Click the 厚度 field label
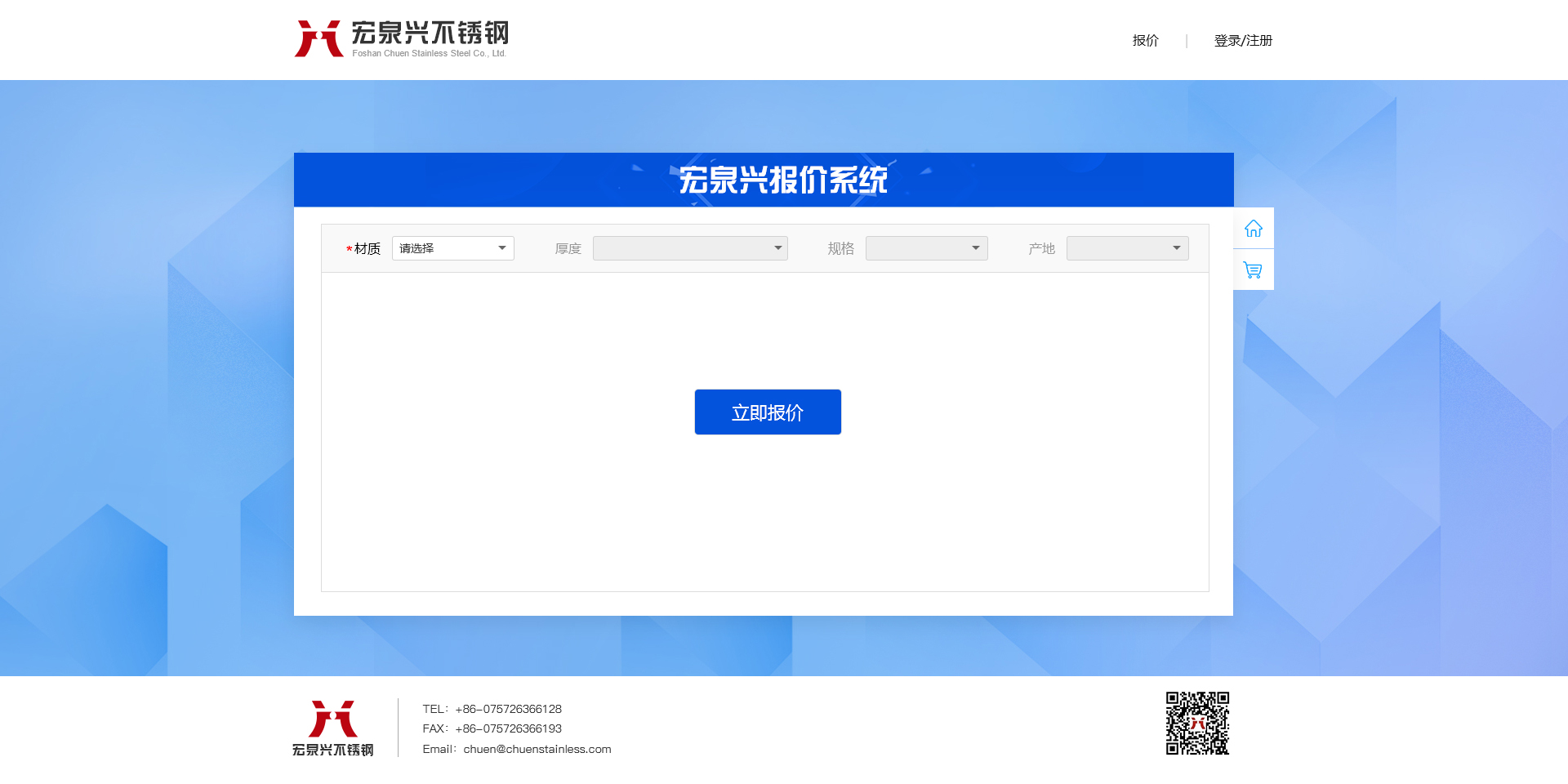The height and width of the screenshot is (784, 1568). pos(568,249)
